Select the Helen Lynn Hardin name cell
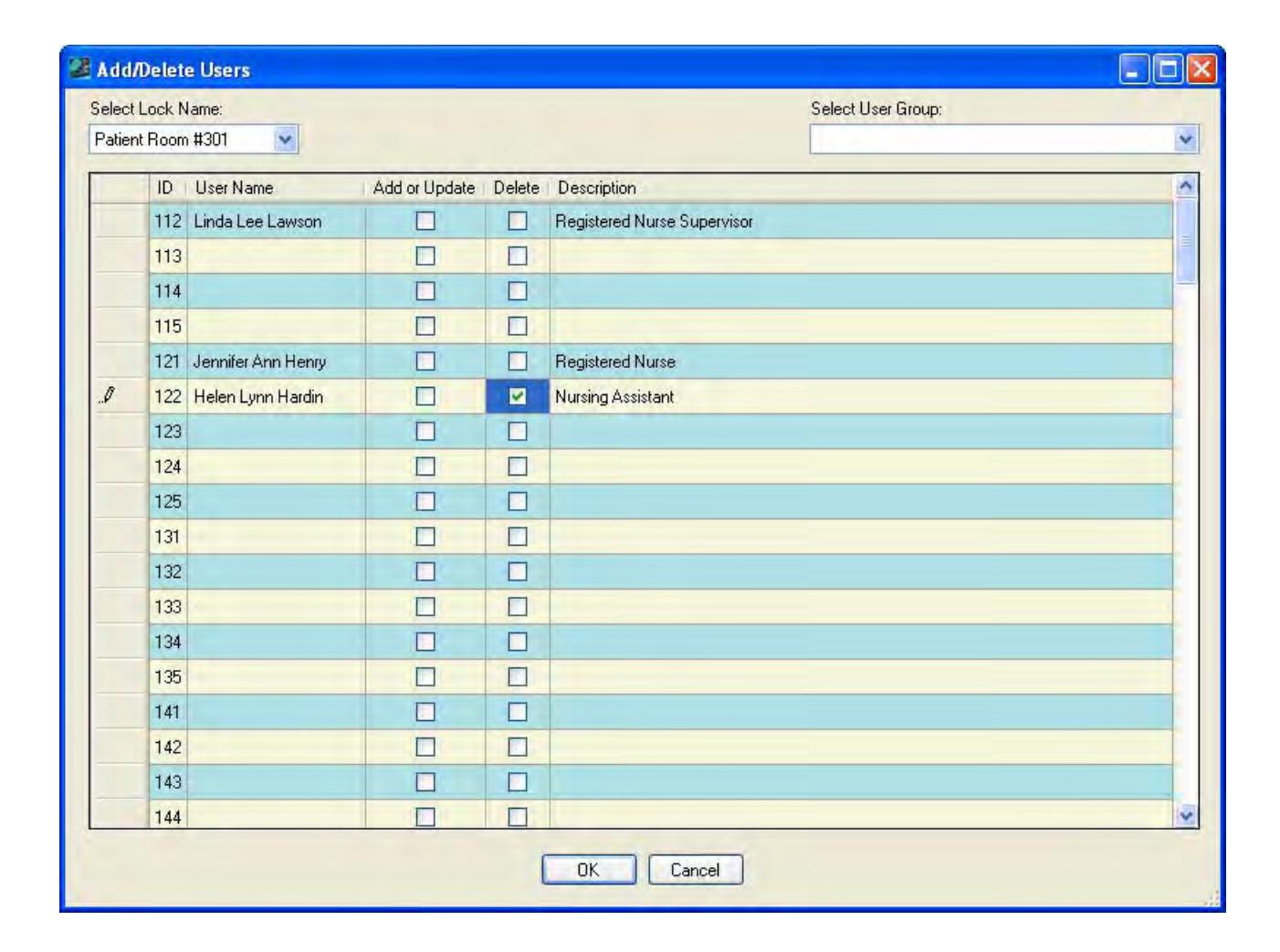 [276, 396]
